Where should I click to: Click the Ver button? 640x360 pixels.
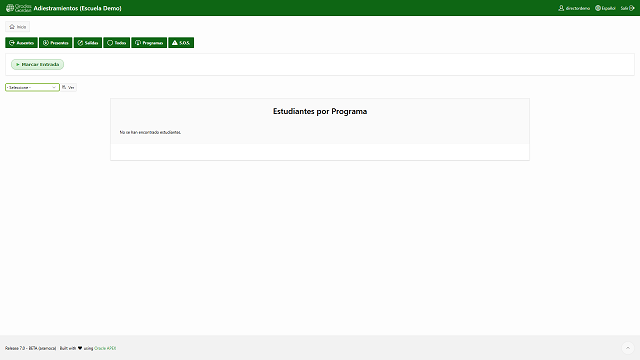coord(68,87)
